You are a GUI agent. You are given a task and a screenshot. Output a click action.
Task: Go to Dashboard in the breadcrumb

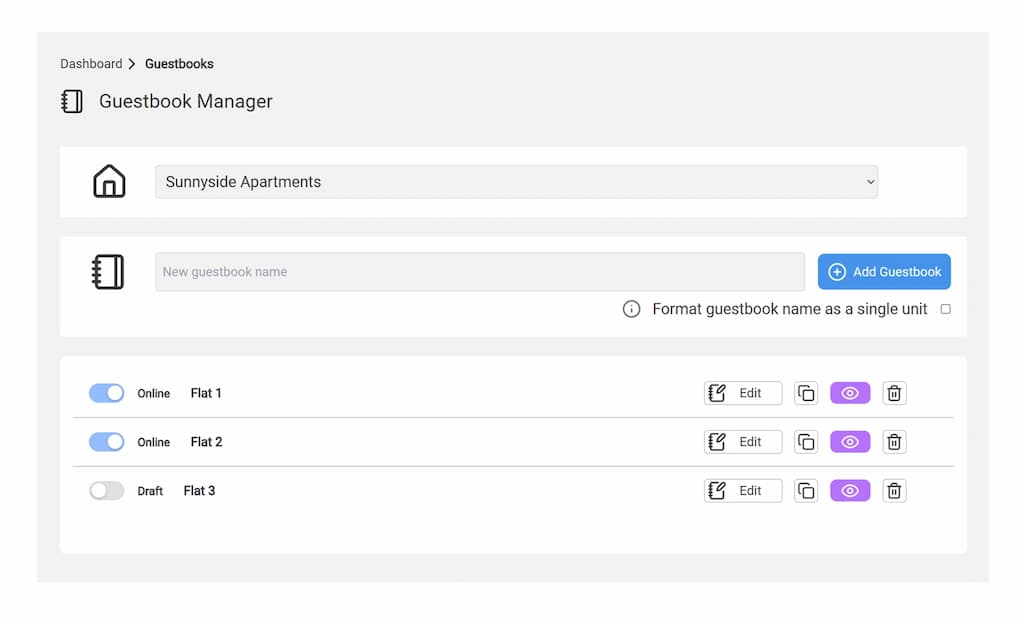[x=91, y=64]
